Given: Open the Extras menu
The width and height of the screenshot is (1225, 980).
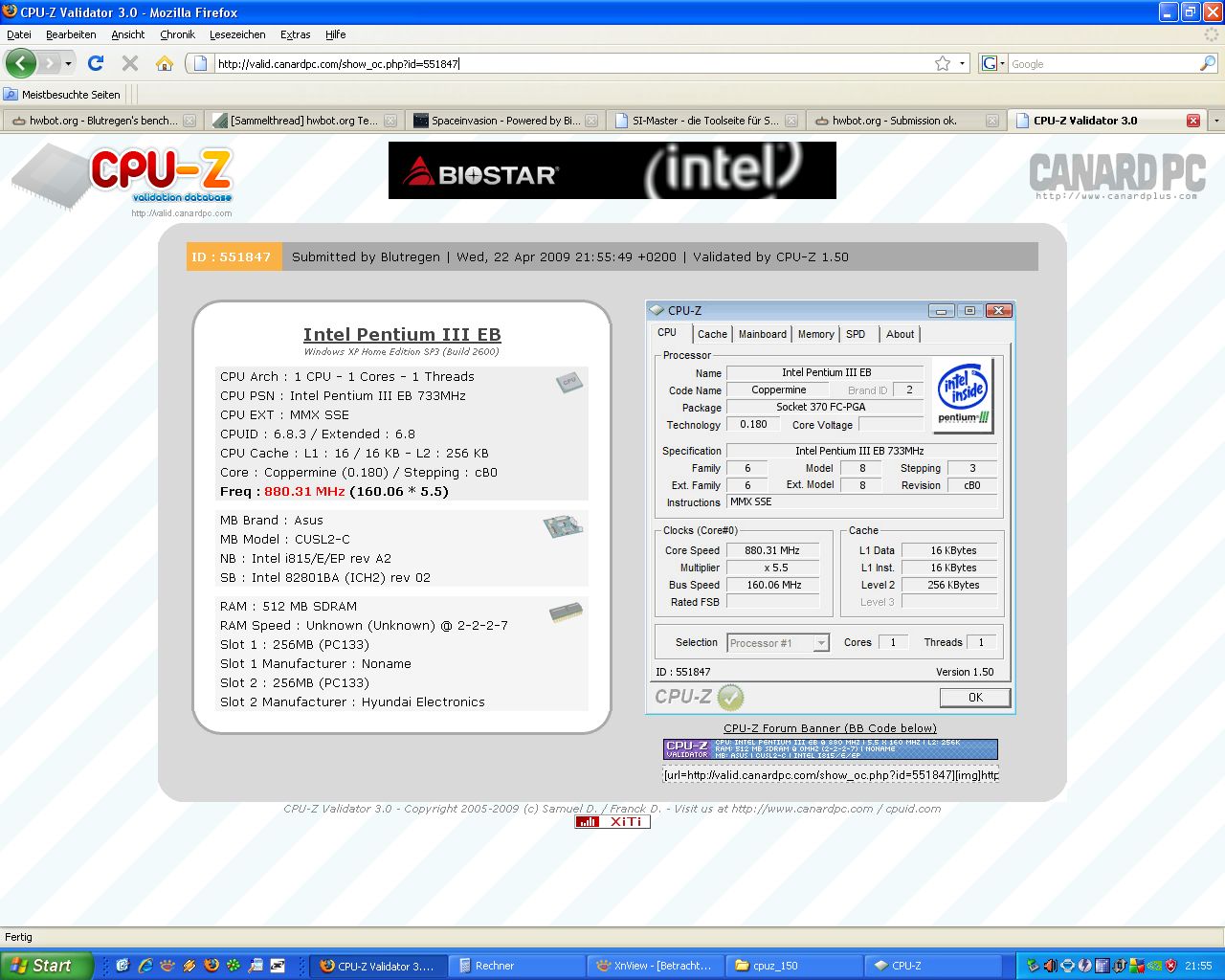Looking at the screenshot, I should 295,34.
